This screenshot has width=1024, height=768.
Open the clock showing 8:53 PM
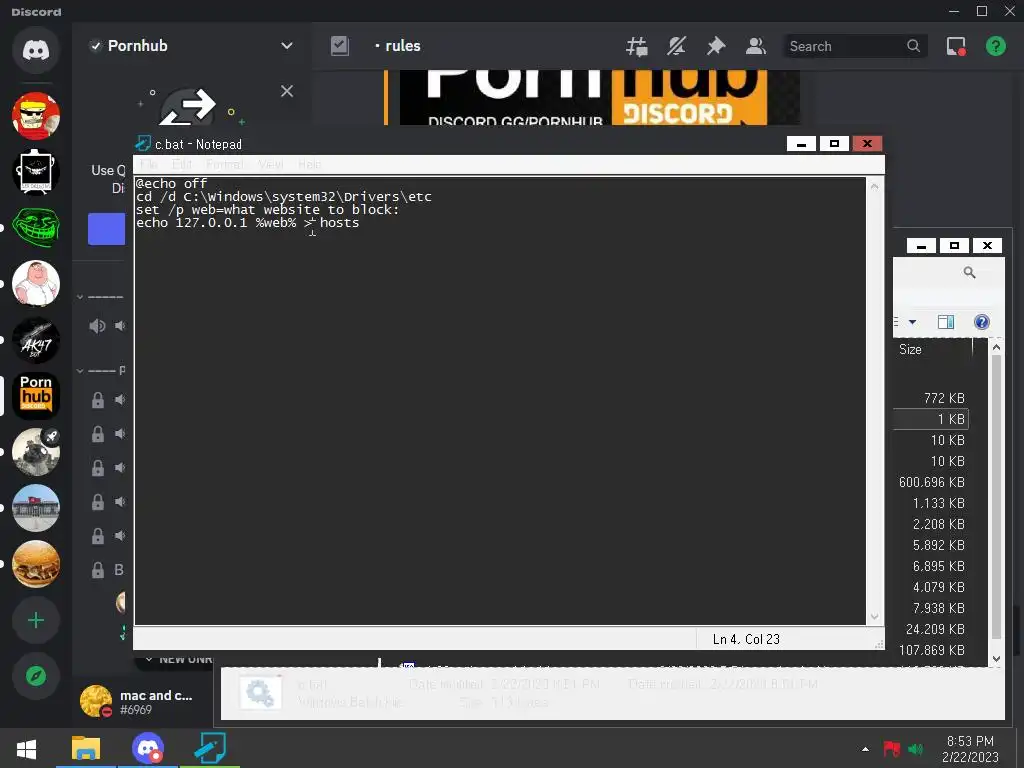pyautogui.click(x=970, y=749)
